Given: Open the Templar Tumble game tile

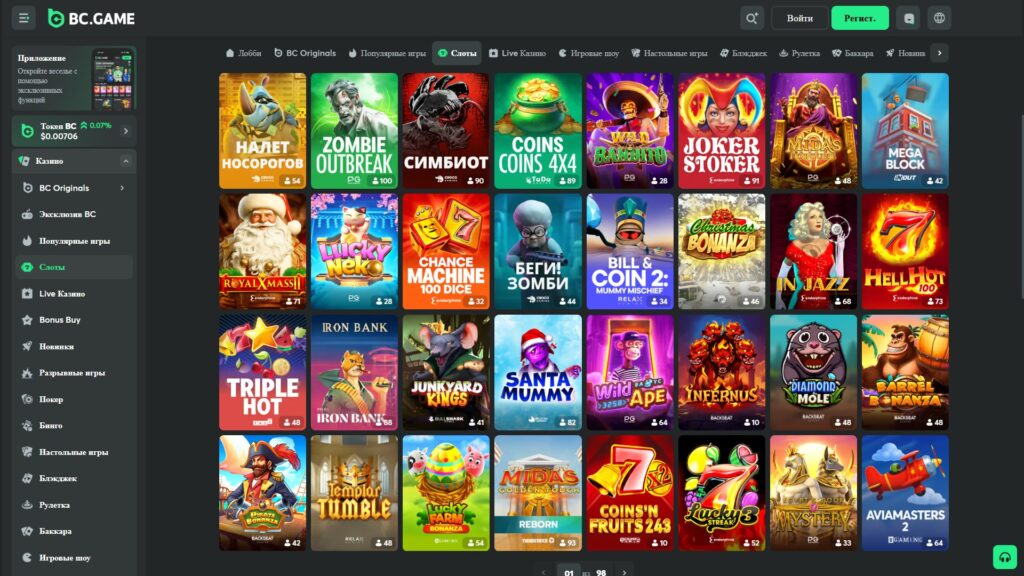Looking at the screenshot, I should 354,493.
